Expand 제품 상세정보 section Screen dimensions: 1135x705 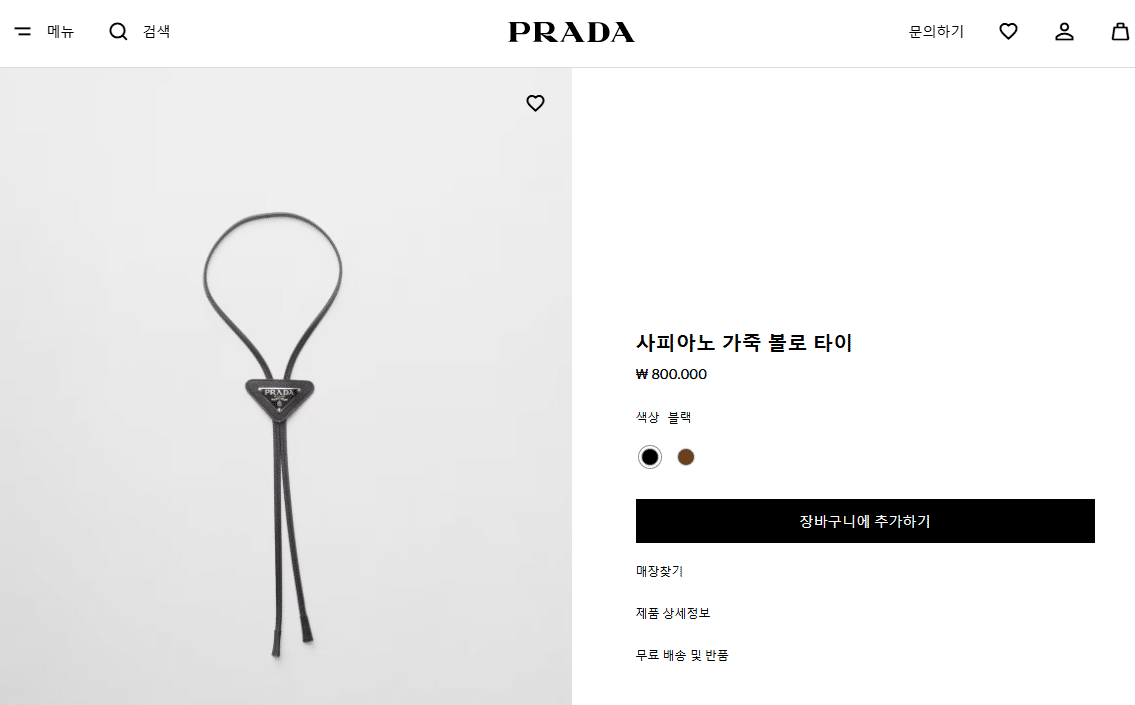(673, 613)
